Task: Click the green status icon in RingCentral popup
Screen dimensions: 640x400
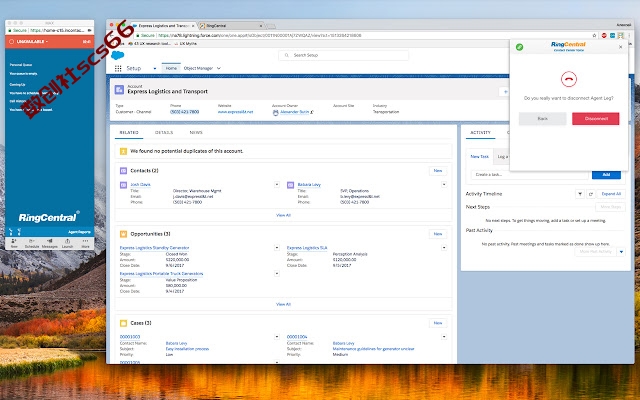Action: [x=519, y=47]
